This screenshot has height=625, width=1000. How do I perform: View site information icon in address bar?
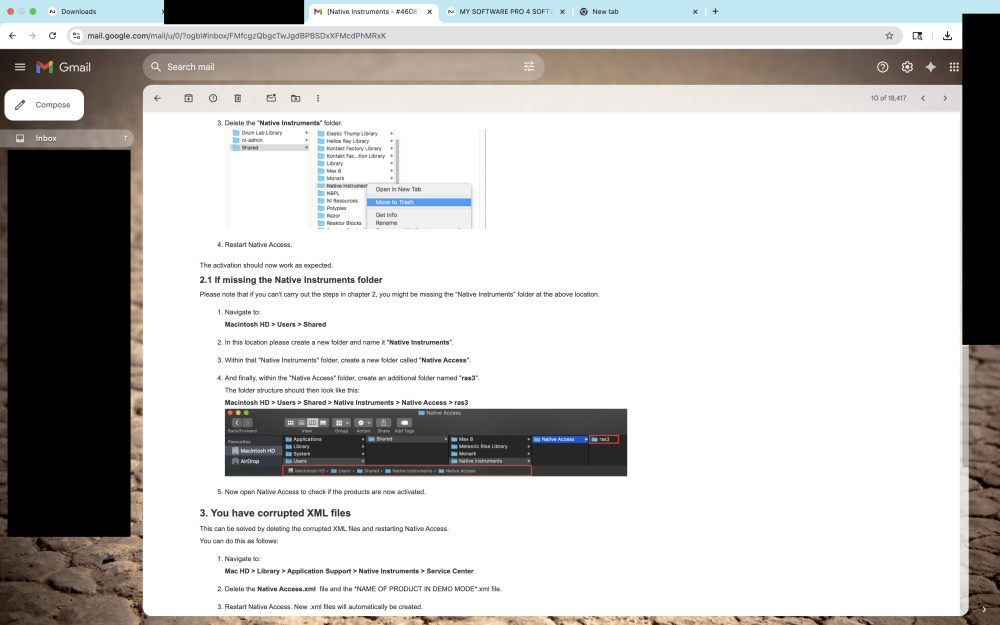tap(77, 36)
